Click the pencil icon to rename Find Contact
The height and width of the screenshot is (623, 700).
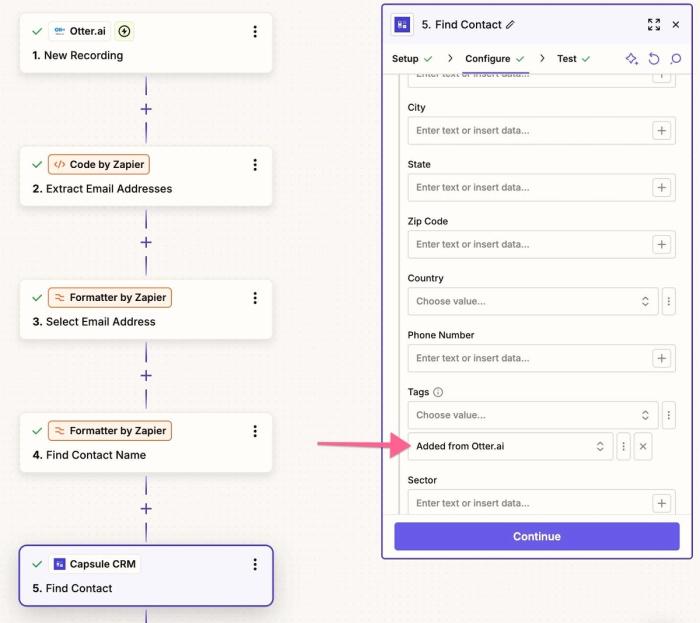511,25
